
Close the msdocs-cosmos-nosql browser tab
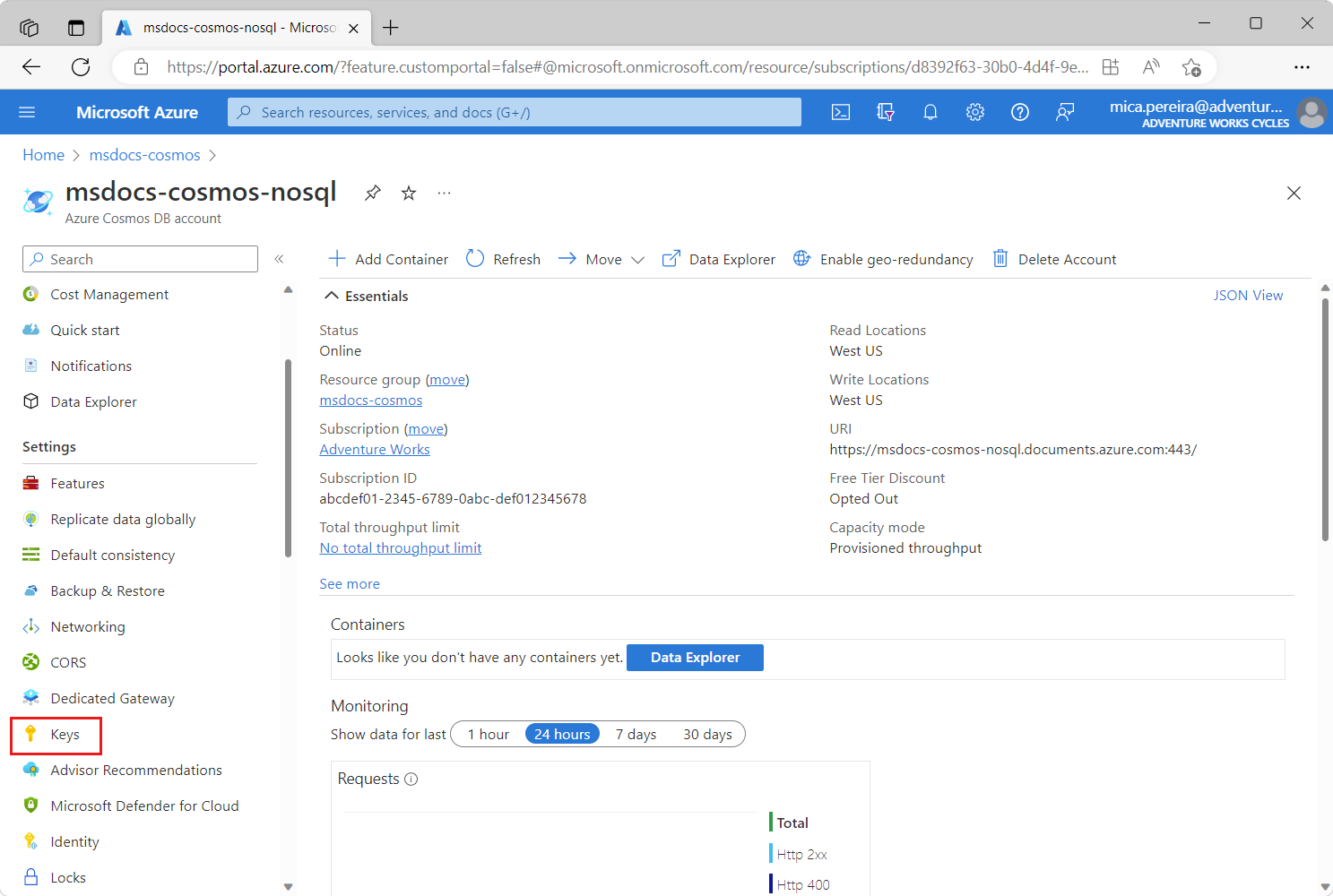click(x=353, y=28)
